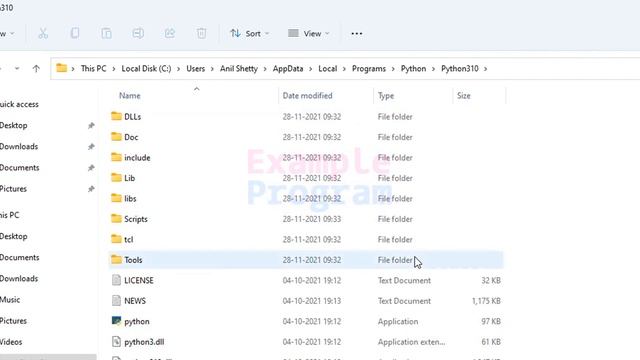The width and height of the screenshot is (640, 360).
Task: Click the Share icon in toolbar
Action: pyautogui.click(x=170, y=33)
